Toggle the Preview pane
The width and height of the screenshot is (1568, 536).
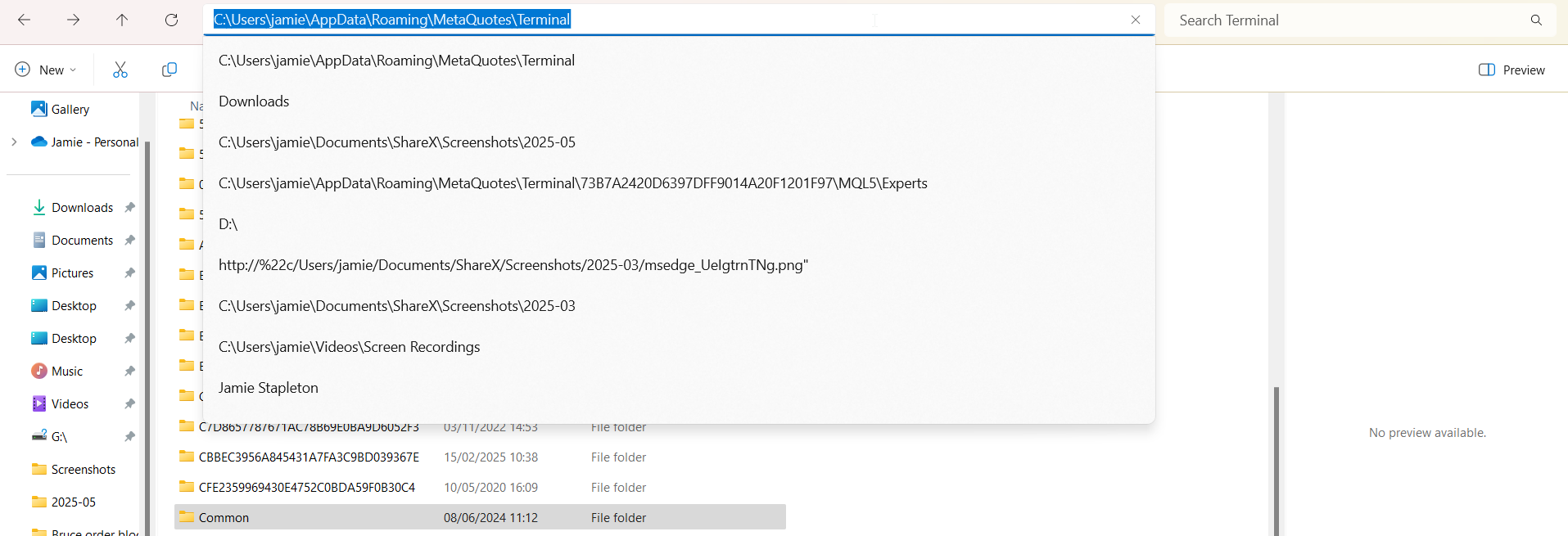[x=1512, y=70]
